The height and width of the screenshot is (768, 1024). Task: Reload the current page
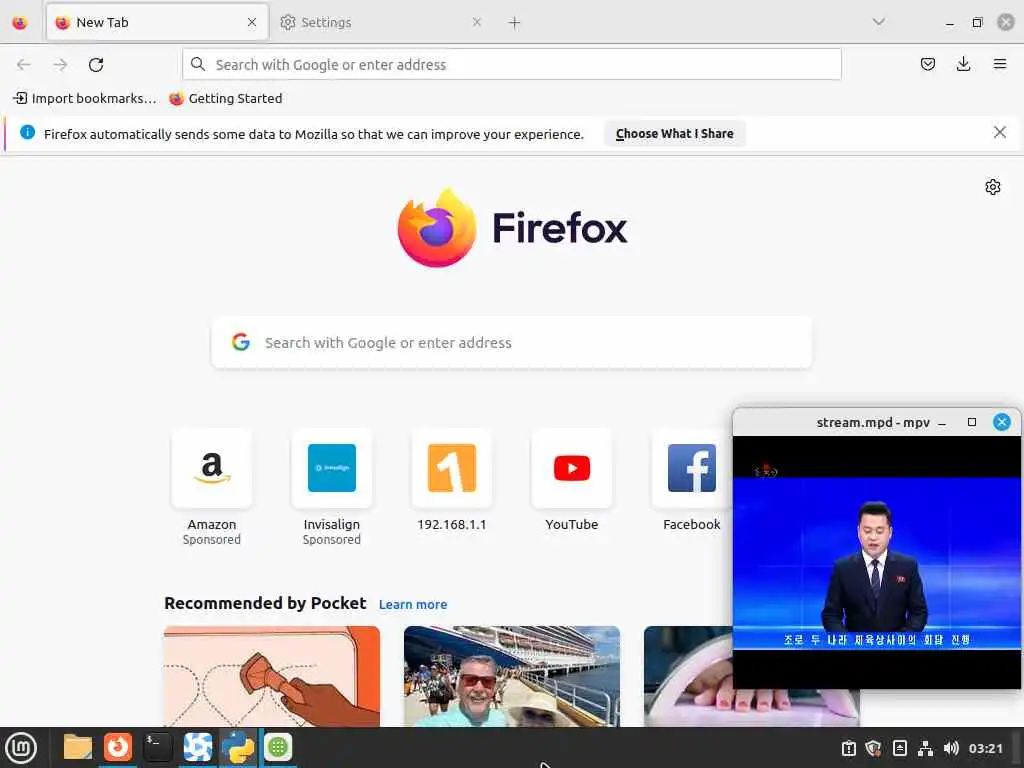click(x=96, y=65)
